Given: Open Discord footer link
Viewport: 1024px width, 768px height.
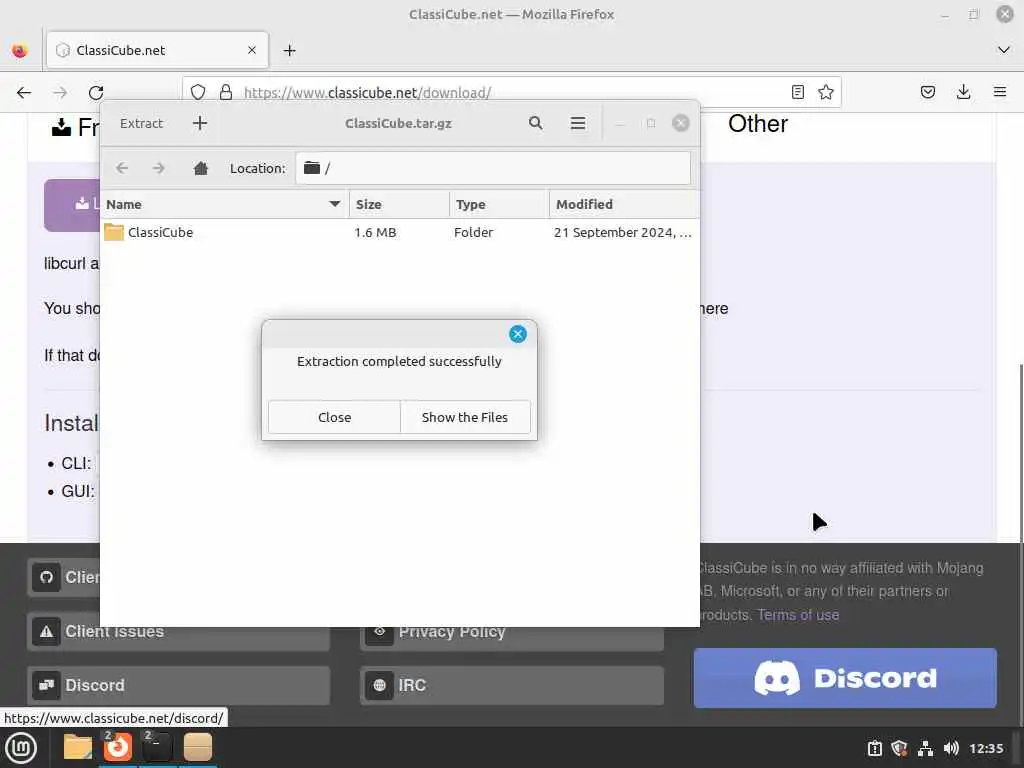Looking at the screenshot, I should tap(178, 685).
